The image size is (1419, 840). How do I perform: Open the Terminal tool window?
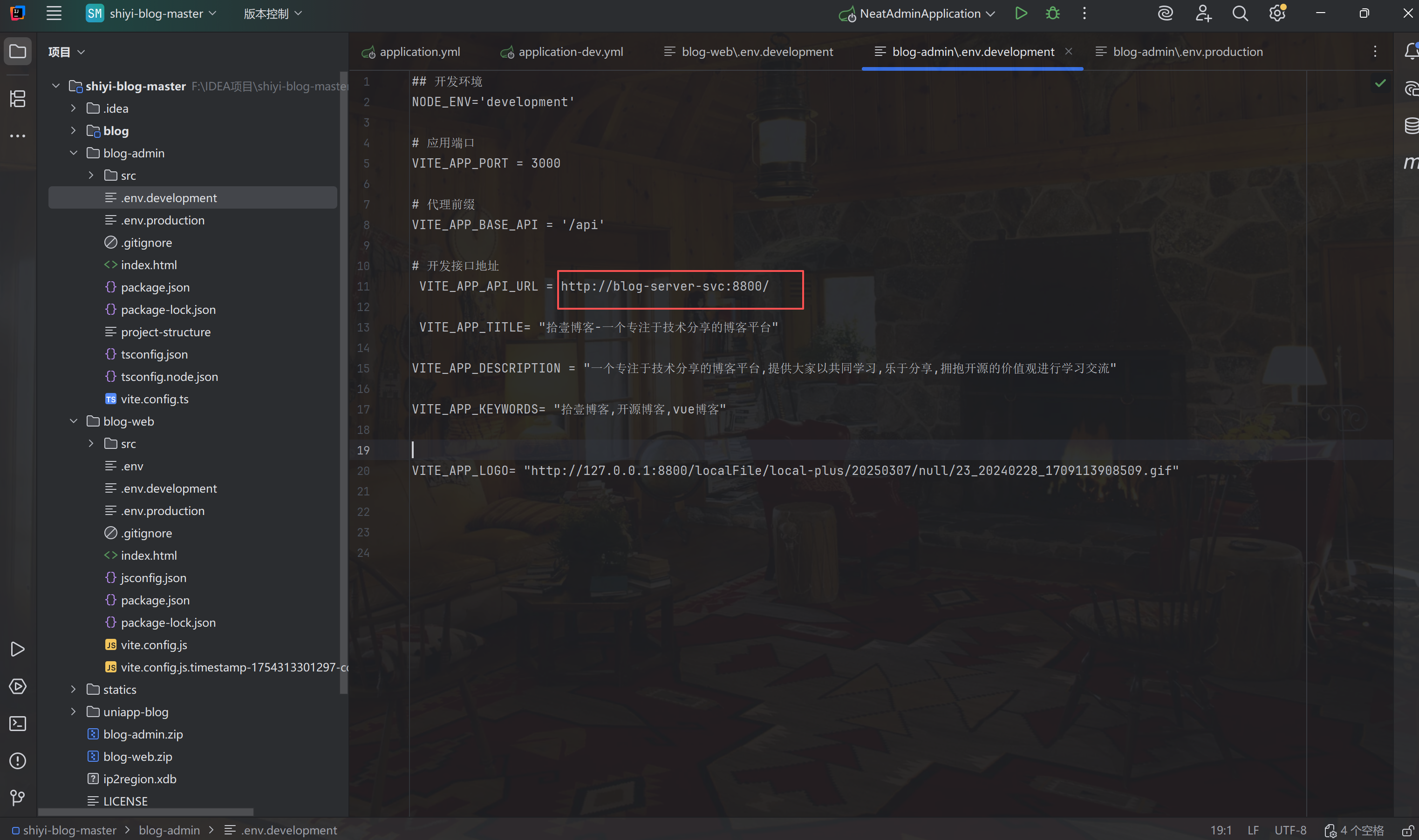(x=18, y=724)
